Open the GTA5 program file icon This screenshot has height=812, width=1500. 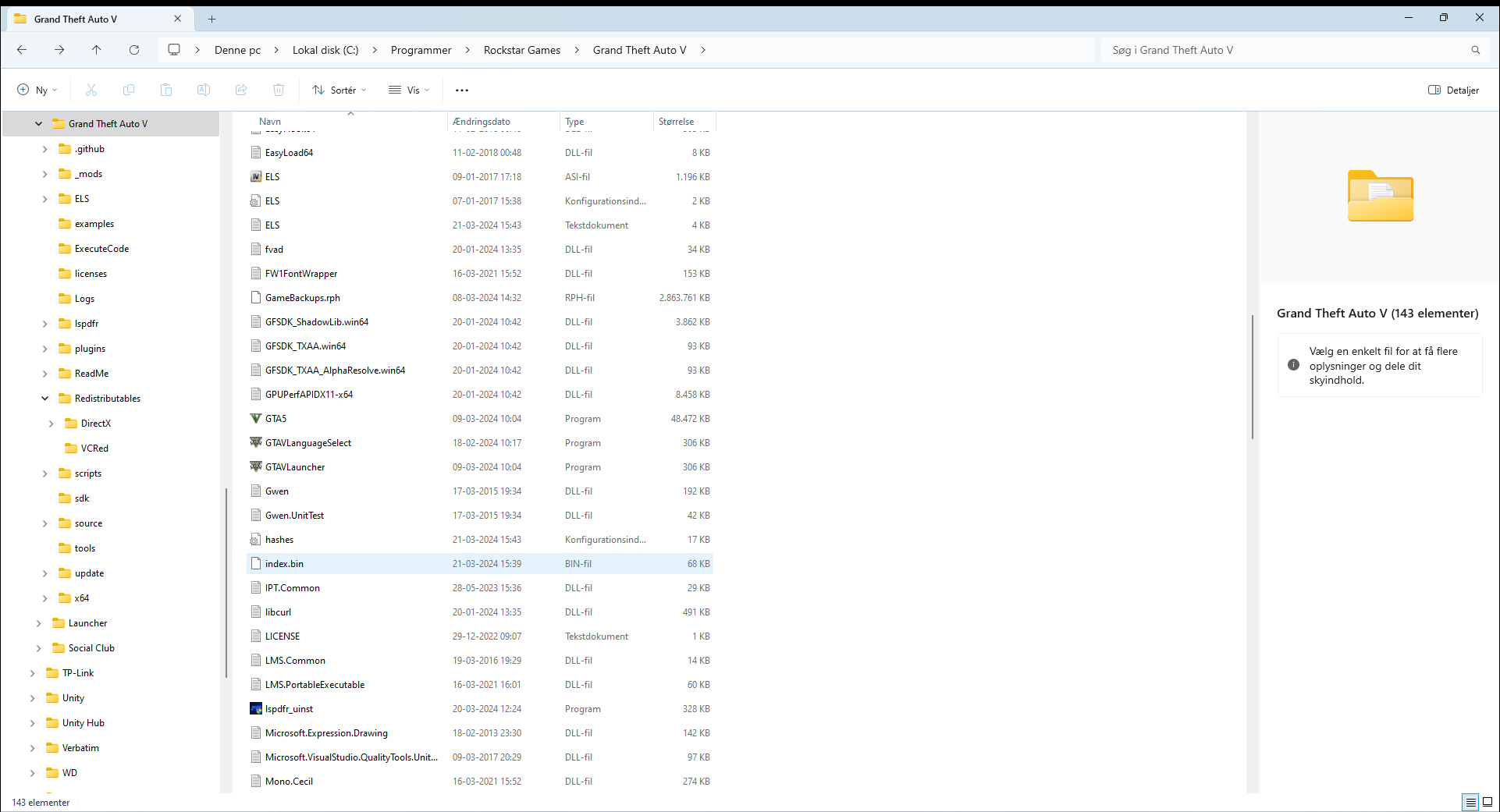tap(256, 419)
